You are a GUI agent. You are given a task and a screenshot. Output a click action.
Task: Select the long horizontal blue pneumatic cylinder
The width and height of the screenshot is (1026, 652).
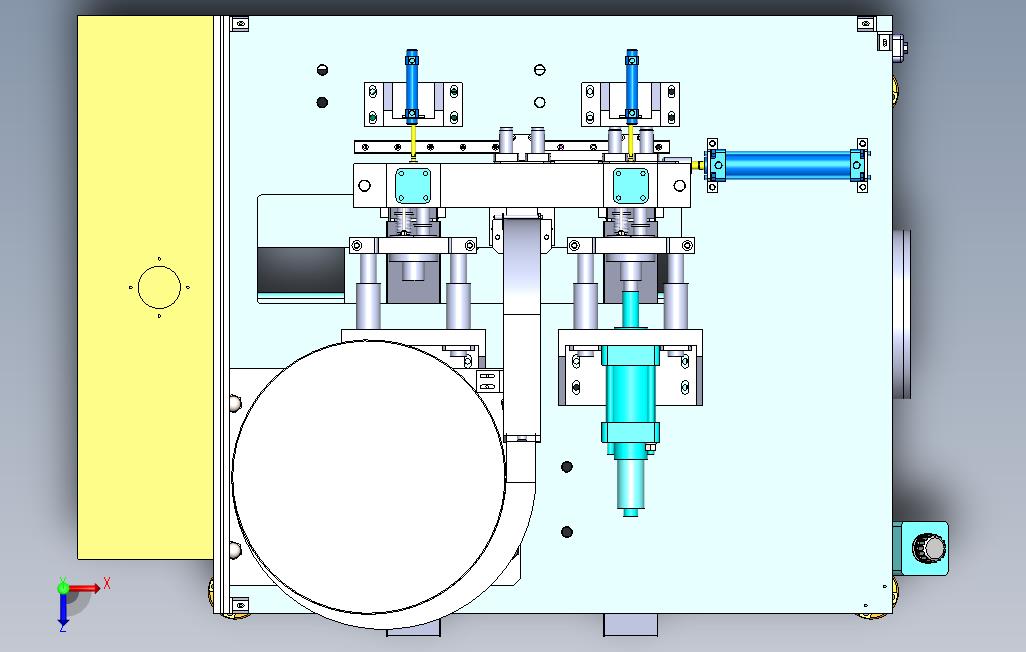[787, 165]
